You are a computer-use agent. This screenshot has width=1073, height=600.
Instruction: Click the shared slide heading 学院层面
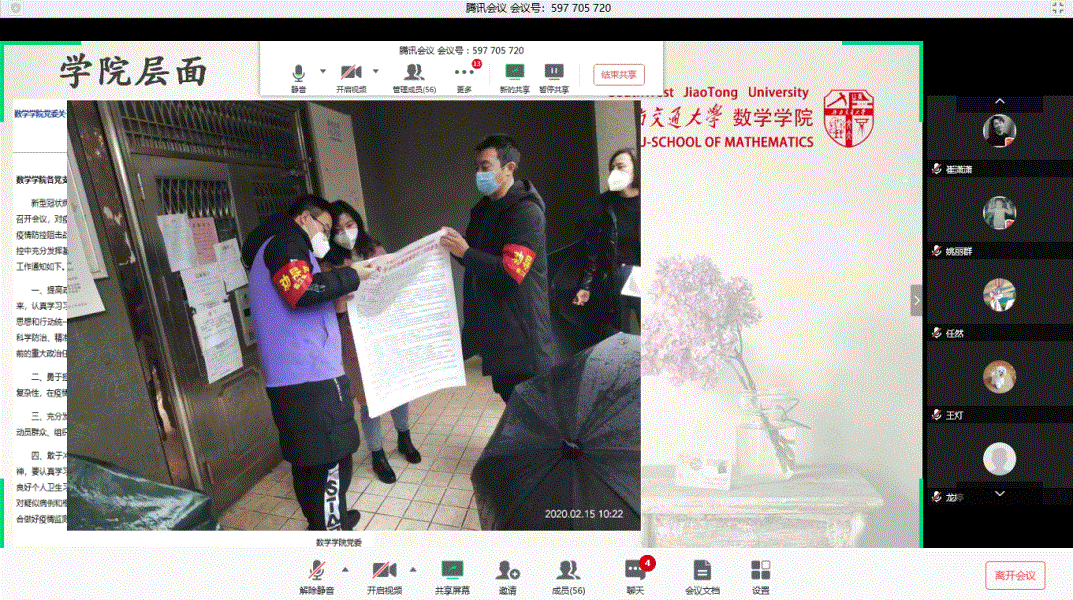pyautogui.click(x=133, y=71)
